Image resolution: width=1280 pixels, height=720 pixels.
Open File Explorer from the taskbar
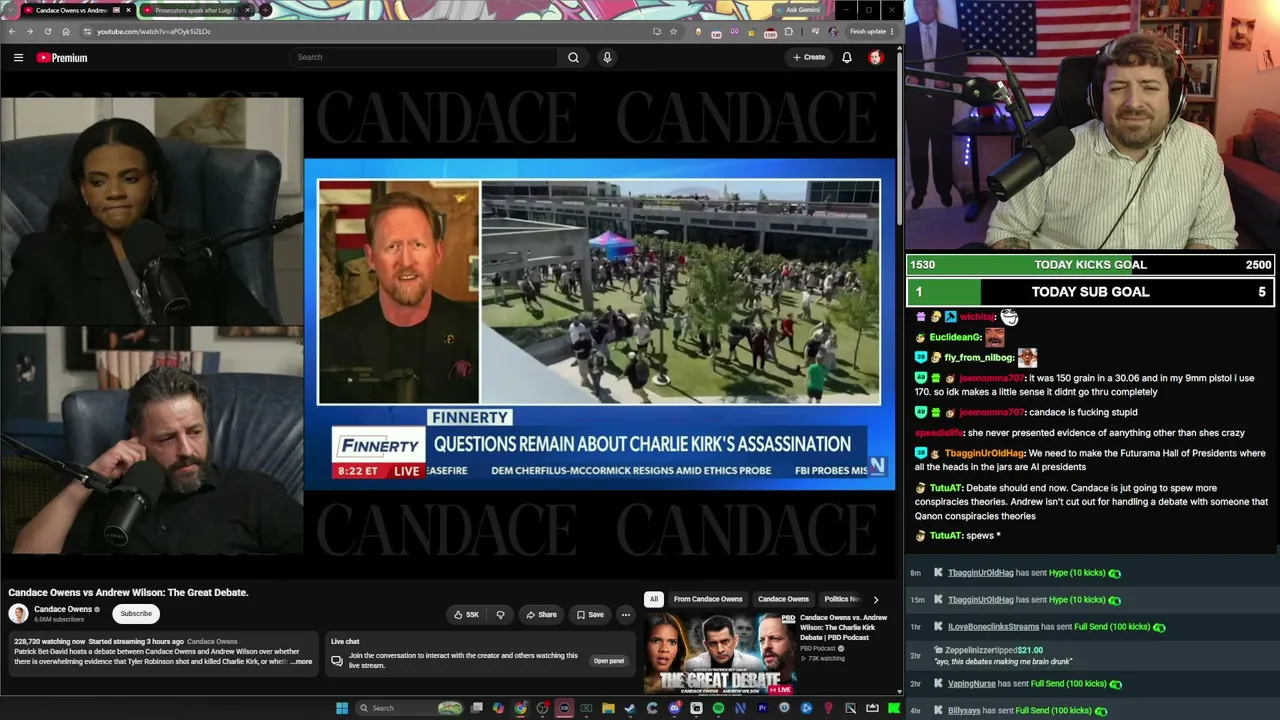[608, 708]
